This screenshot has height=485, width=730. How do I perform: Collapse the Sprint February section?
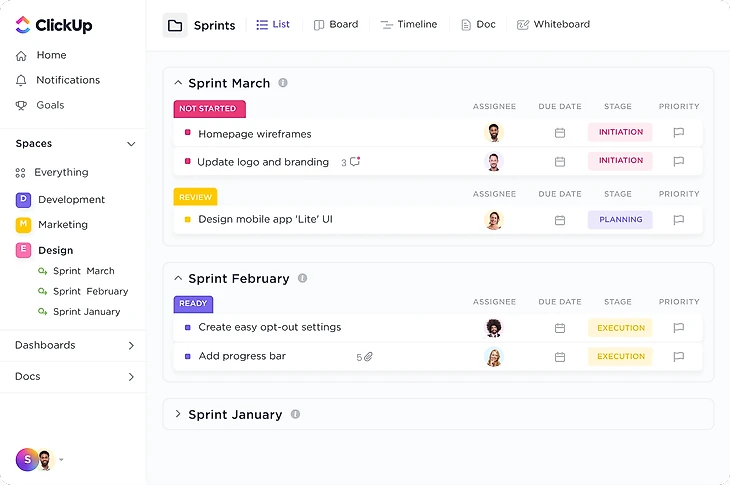point(178,278)
